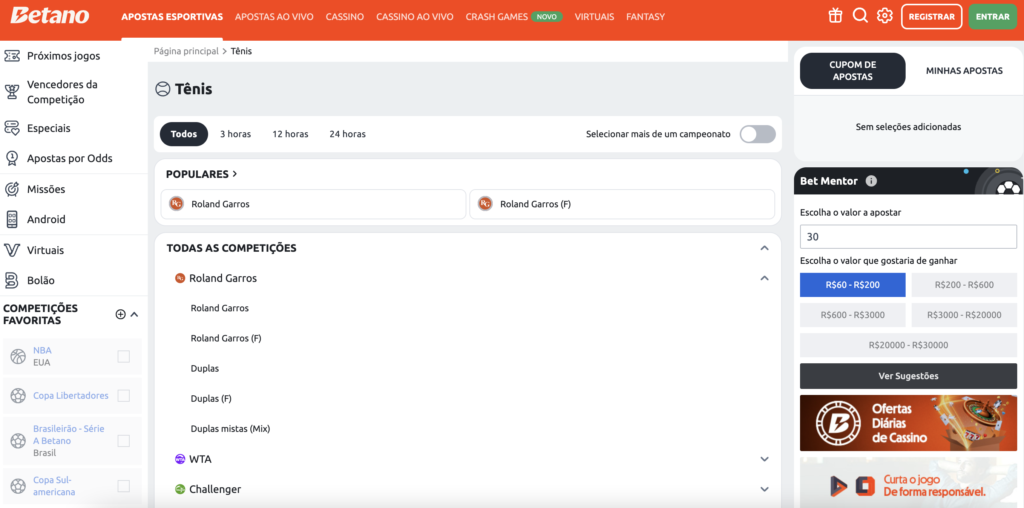
Task: Switch to Minhas Apostas tab
Action: (x=964, y=71)
